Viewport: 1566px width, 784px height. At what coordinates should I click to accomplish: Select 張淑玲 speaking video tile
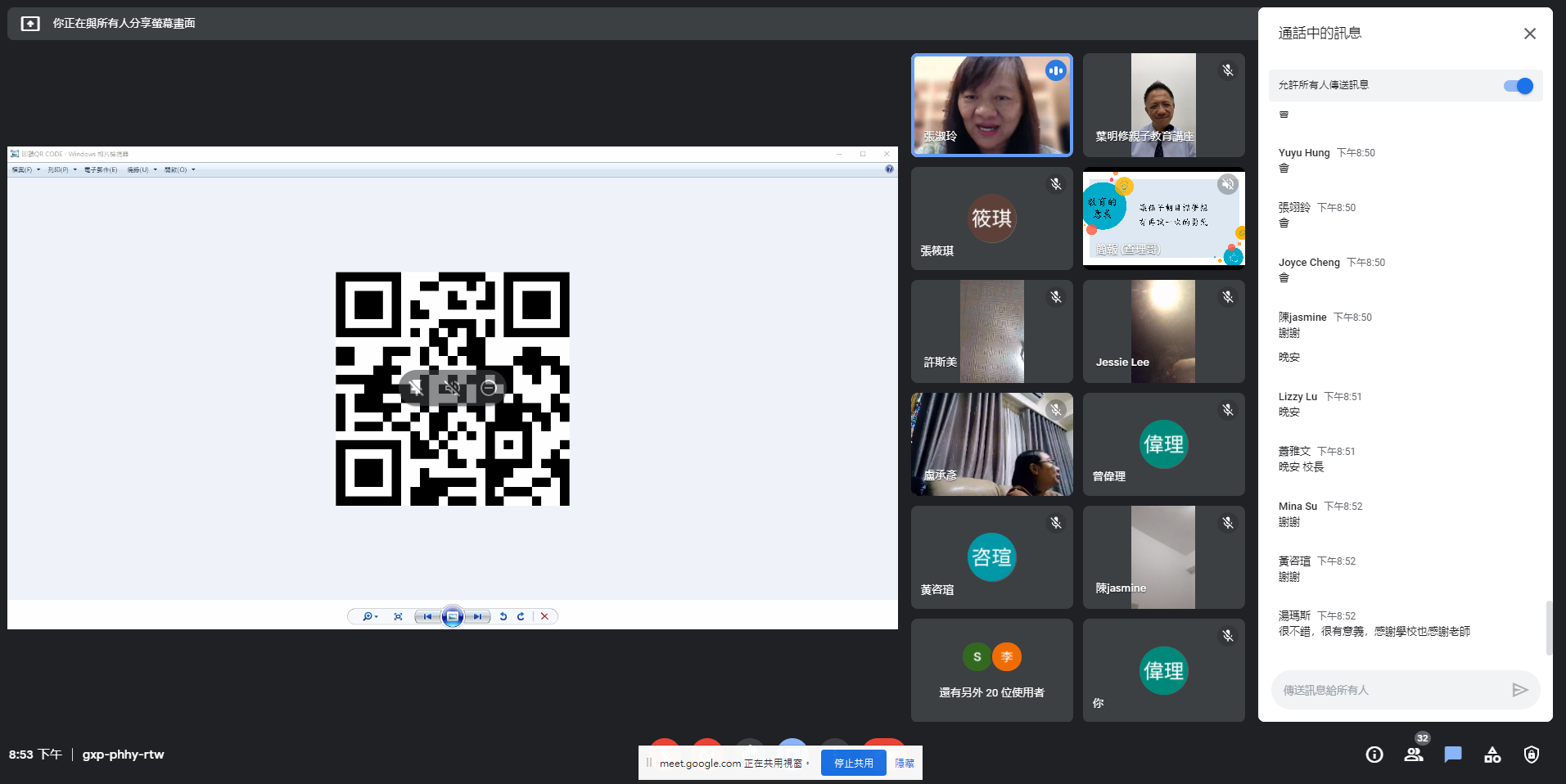[x=992, y=105]
